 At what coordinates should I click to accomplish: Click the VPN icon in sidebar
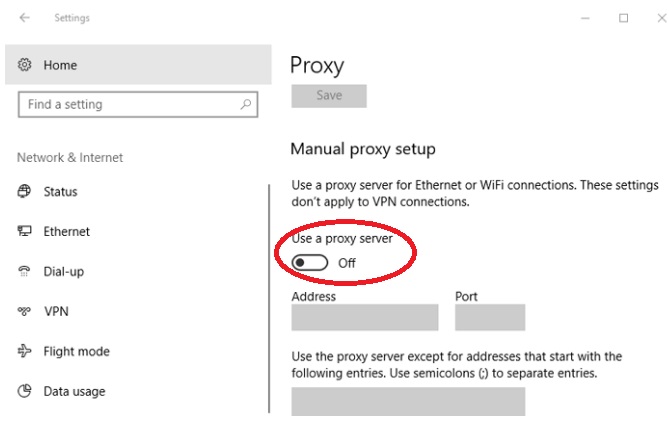pyautogui.click(x=24, y=311)
